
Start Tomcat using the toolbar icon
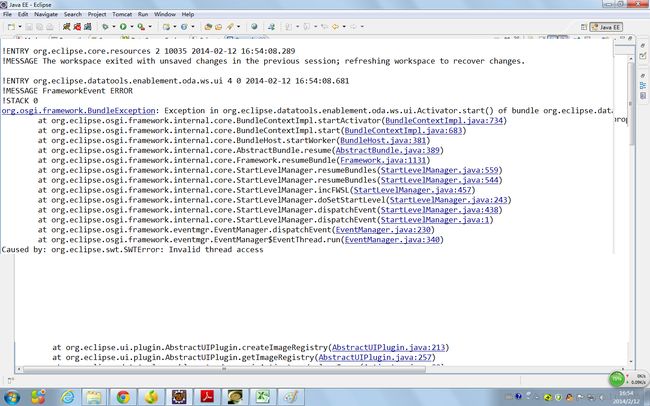point(66,27)
